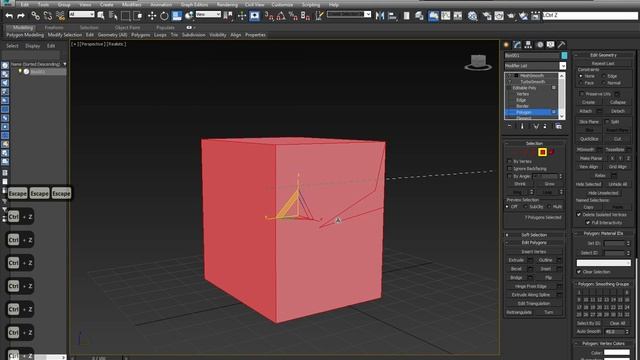The width and height of the screenshot is (640, 360).
Task: Uncheck Delete Isolated Vertices
Action: tap(579, 214)
